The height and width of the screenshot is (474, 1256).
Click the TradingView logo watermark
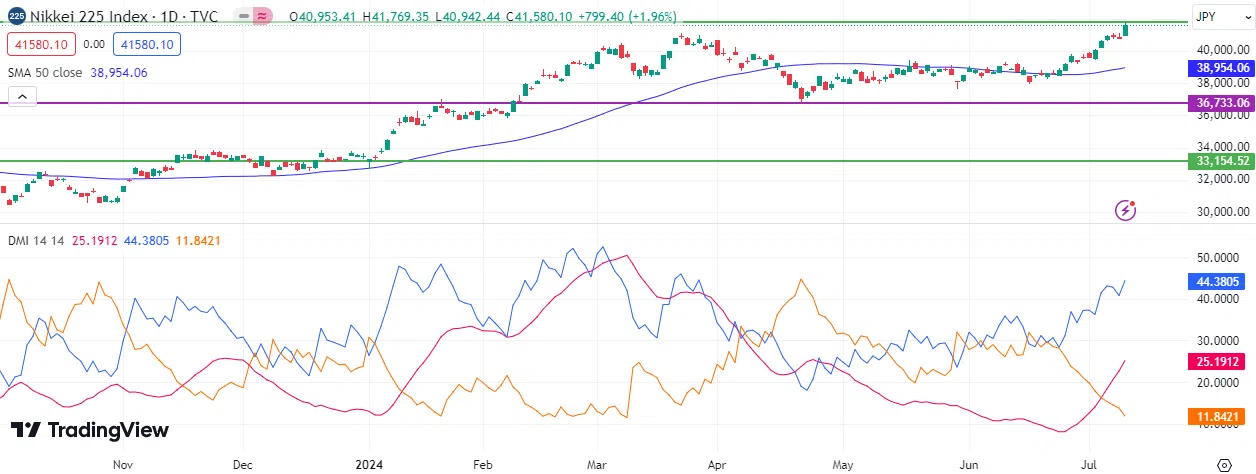tap(90, 430)
